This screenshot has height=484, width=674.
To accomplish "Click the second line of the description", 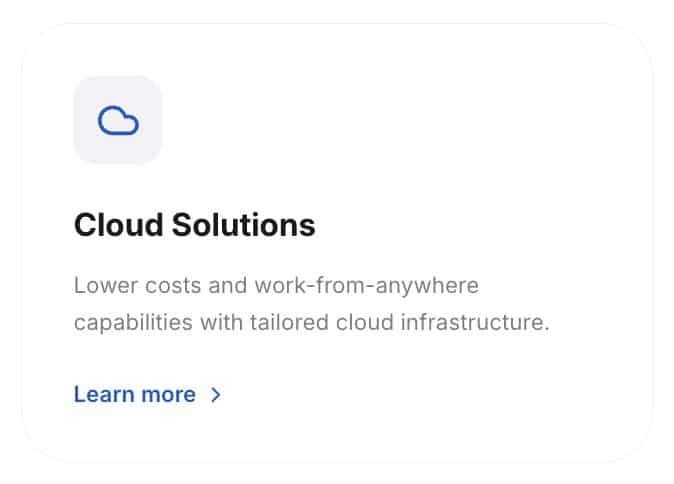I will coord(311,325).
